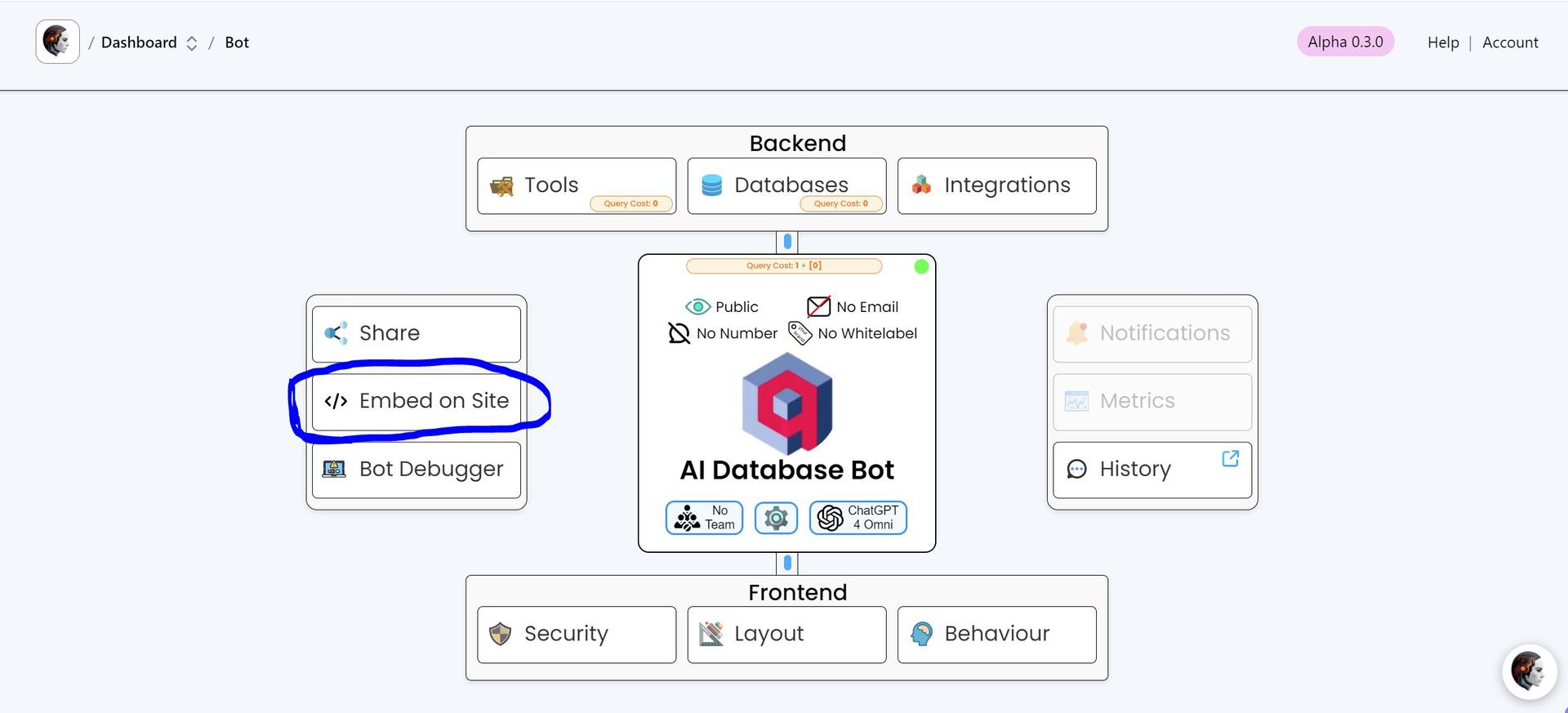Open the Account menu
Image resolution: width=1568 pixels, height=713 pixels.
1509,42
